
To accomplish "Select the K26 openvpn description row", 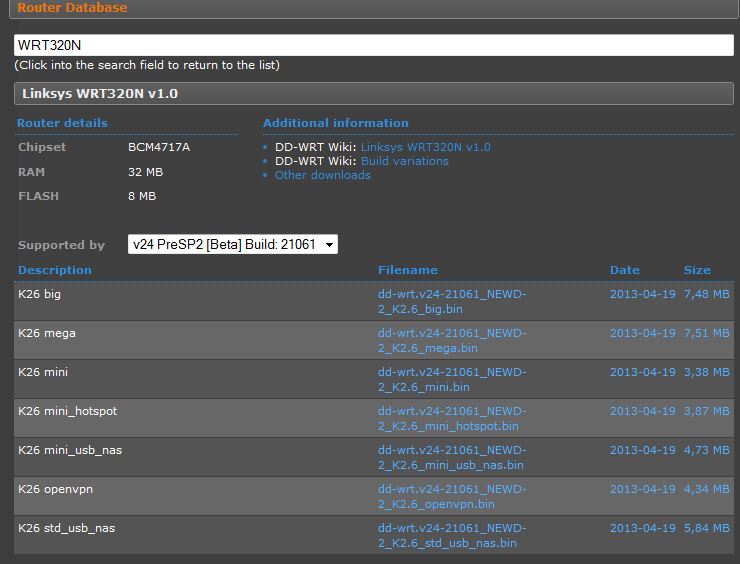I will click(55, 489).
